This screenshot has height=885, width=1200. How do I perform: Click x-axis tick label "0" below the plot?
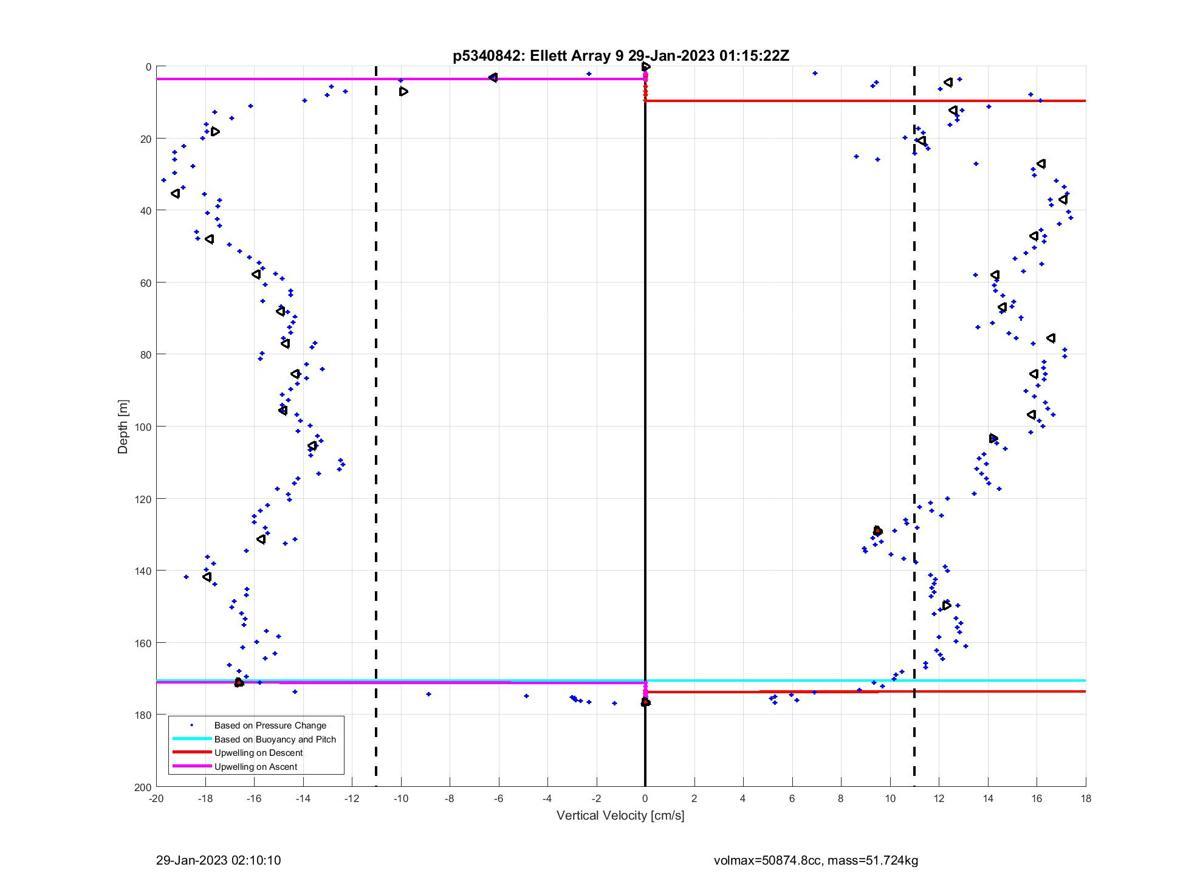coord(645,798)
